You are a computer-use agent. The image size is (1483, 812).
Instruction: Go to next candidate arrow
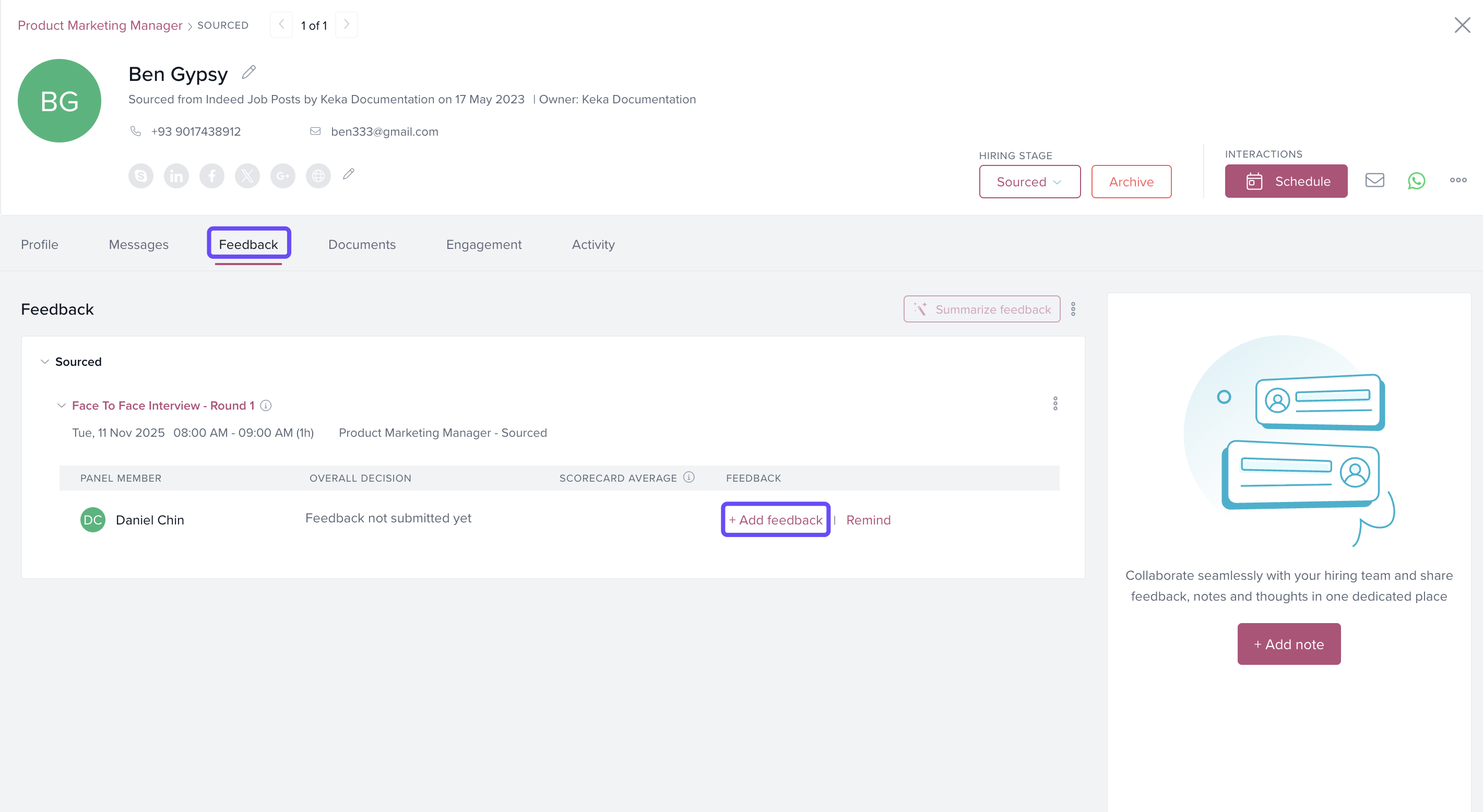pyautogui.click(x=346, y=25)
